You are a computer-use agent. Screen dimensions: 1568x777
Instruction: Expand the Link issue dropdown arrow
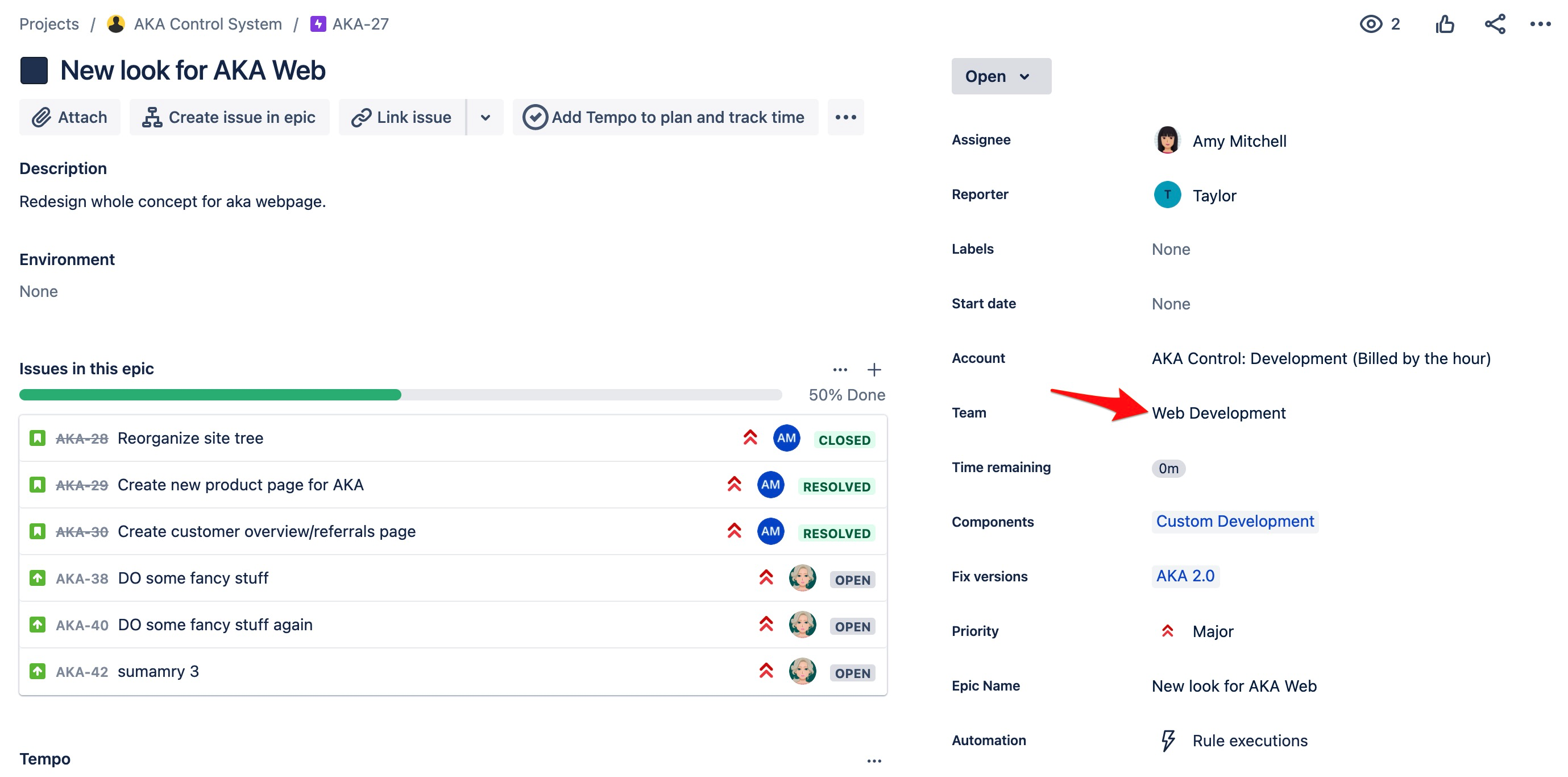click(x=485, y=117)
